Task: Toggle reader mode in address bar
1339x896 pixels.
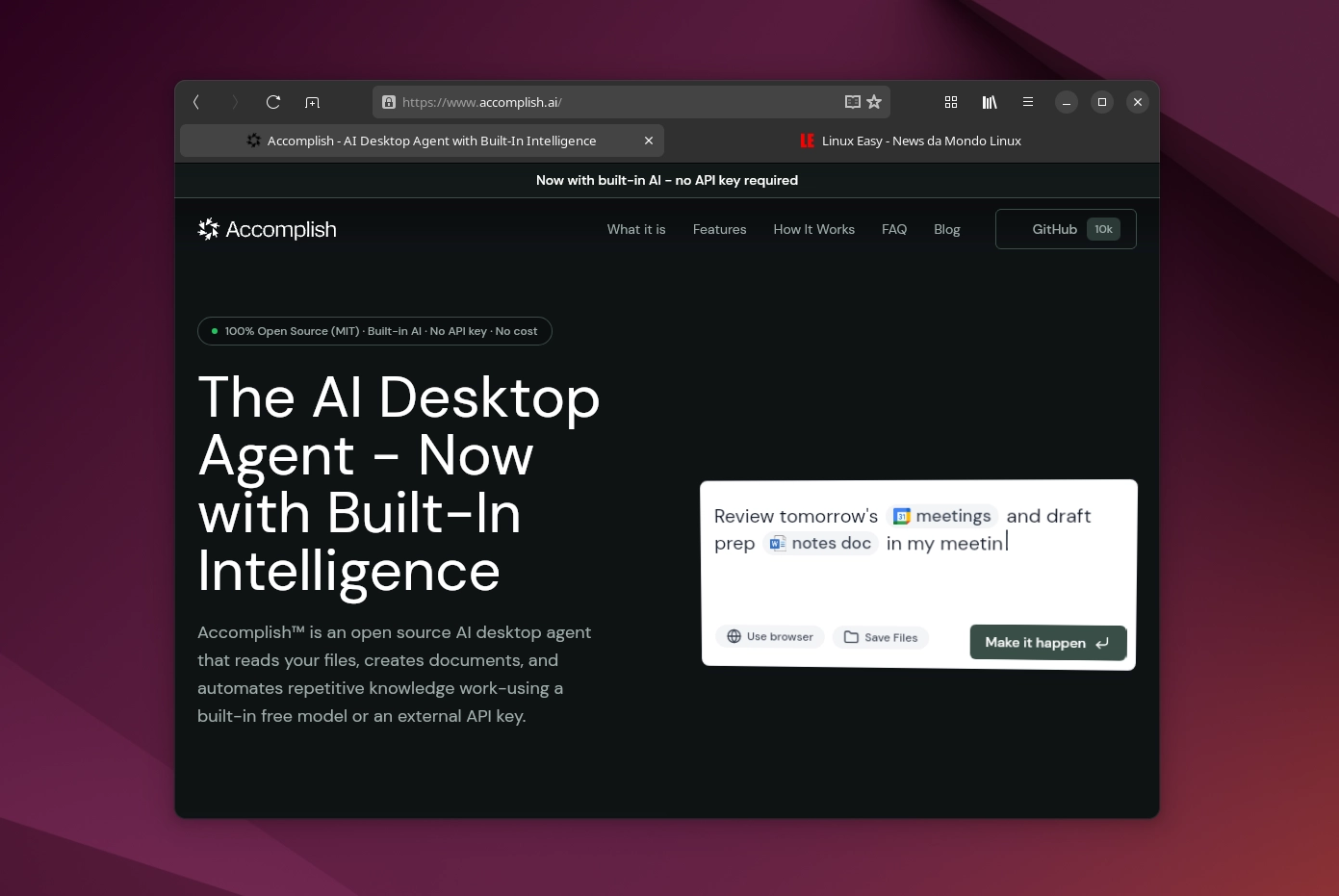Action: [852, 102]
